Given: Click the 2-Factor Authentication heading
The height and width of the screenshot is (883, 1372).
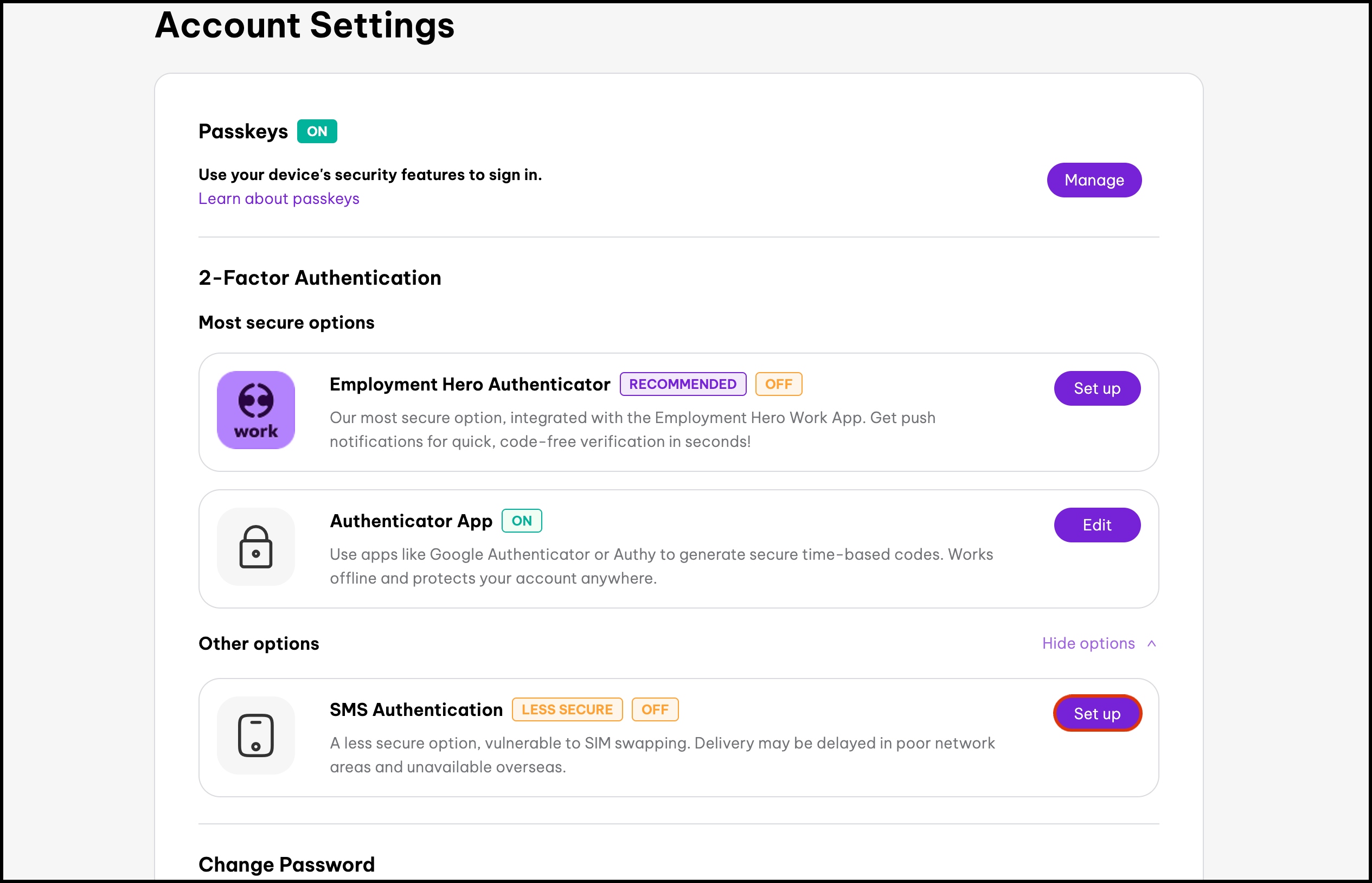Looking at the screenshot, I should [x=320, y=278].
